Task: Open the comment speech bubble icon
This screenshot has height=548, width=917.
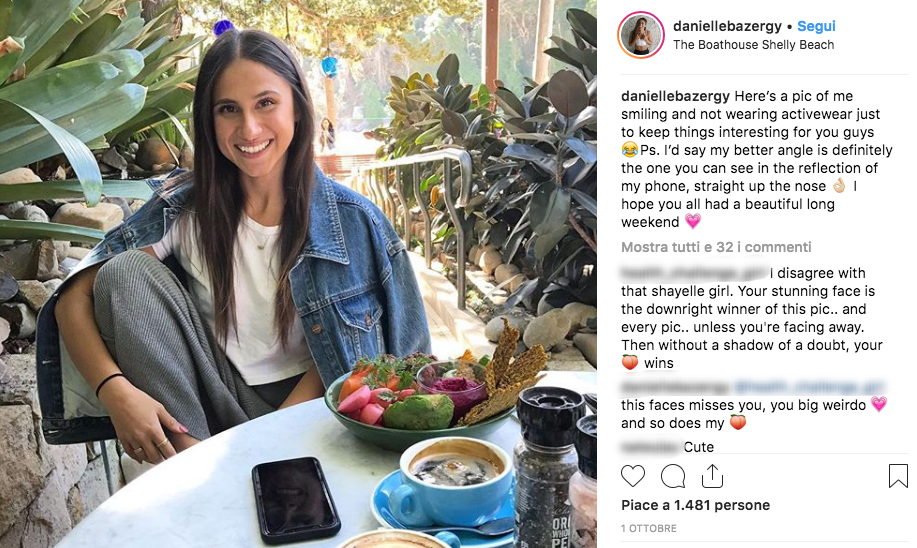Action: 673,476
